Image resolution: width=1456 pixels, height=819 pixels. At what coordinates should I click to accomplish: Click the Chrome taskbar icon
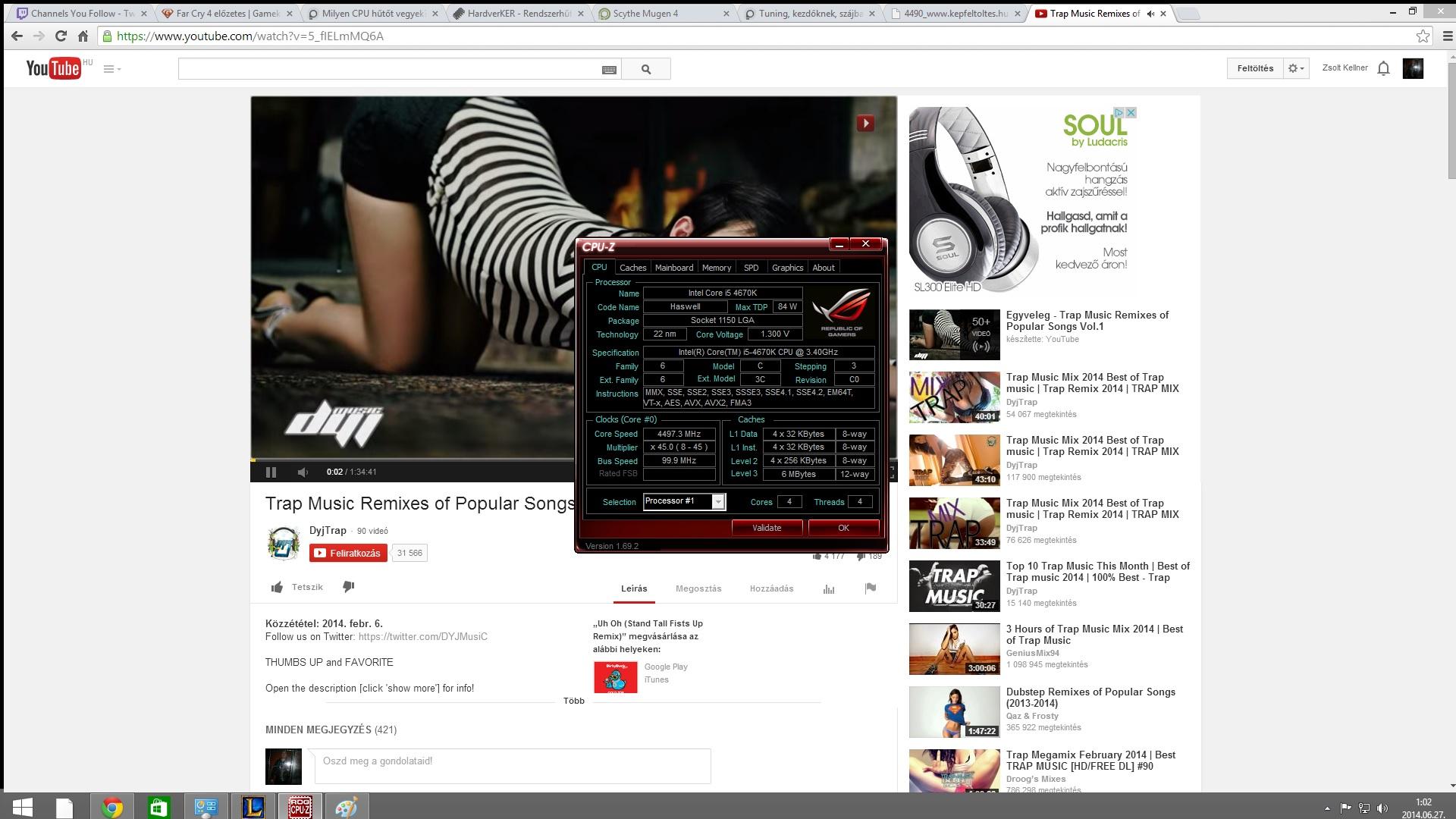(111, 806)
